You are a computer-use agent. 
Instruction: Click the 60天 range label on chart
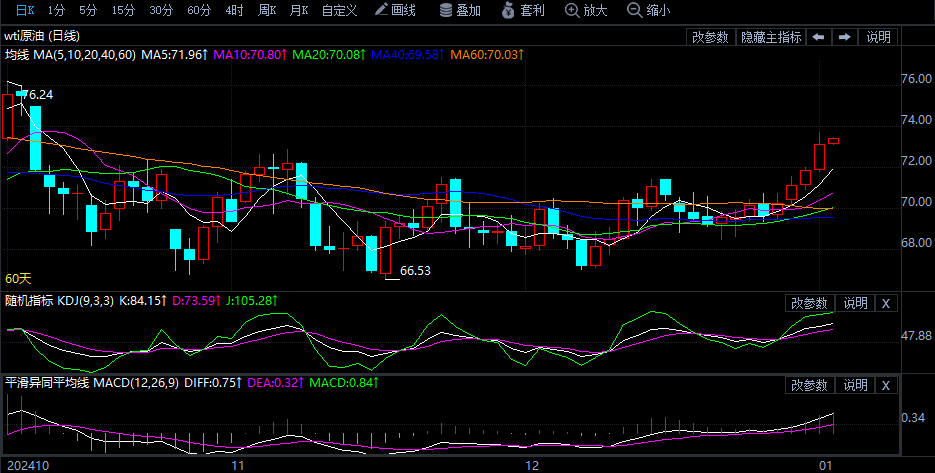tap(18, 278)
